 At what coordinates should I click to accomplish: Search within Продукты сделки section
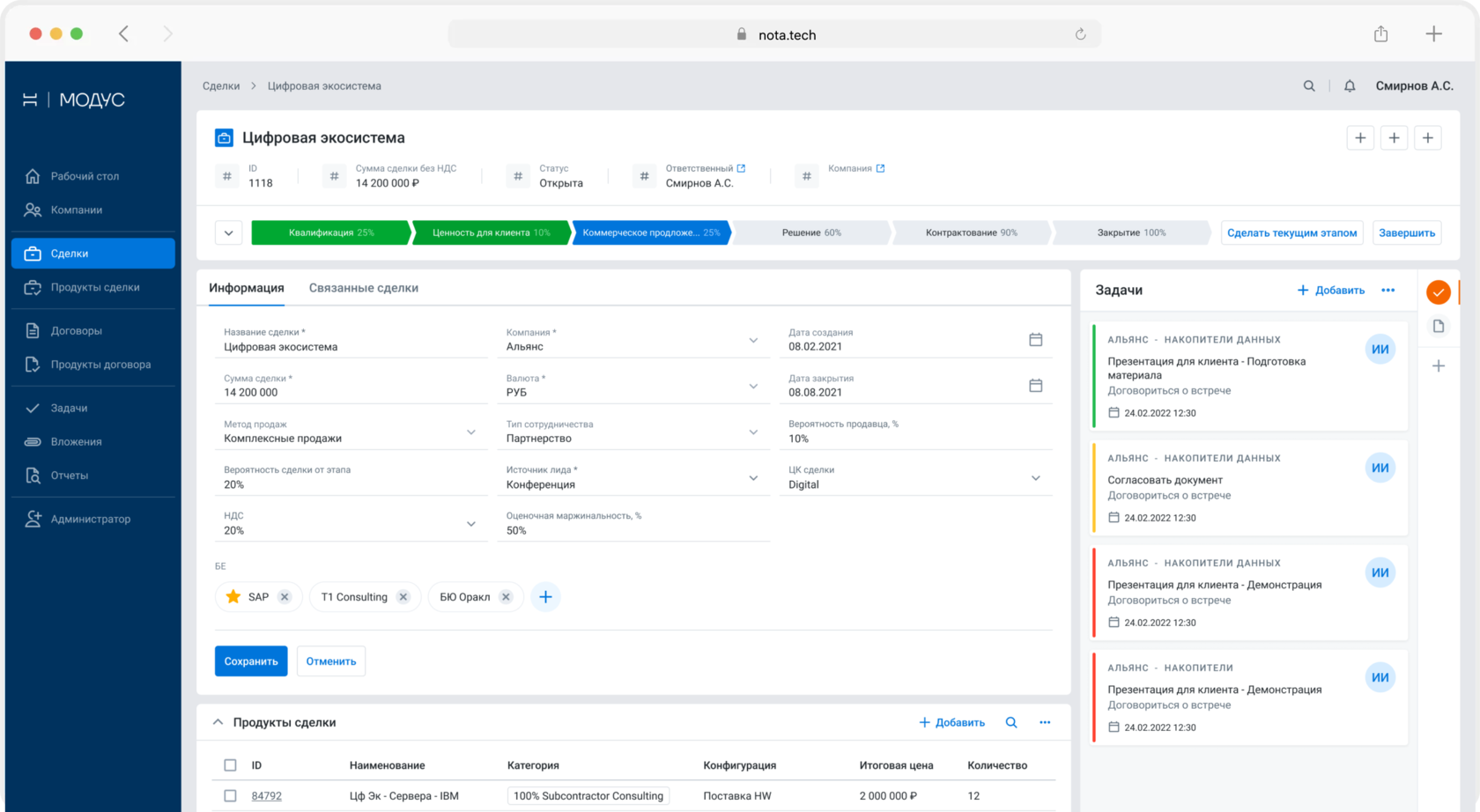coord(1011,722)
